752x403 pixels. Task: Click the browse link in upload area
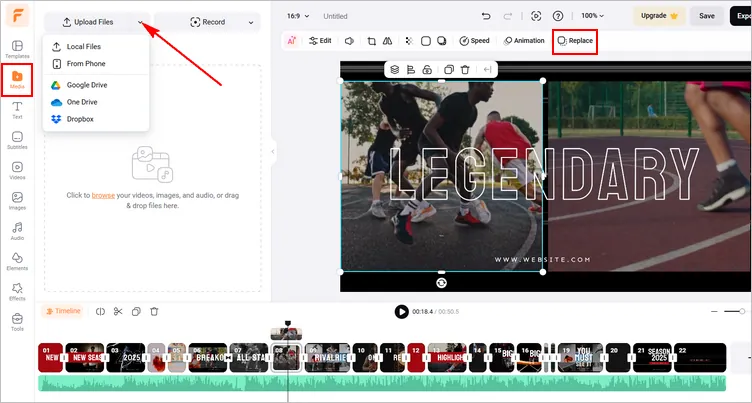pyautogui.click(x=103, y=195)
